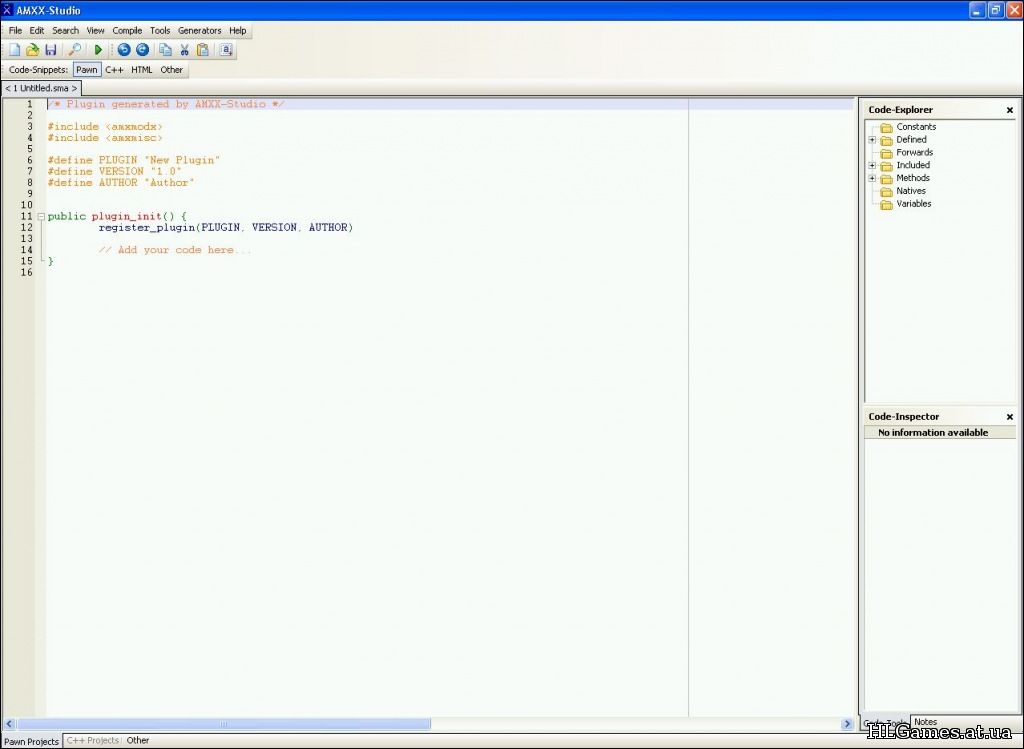Open the Tools menu
1024x749 pixels.
coord(160,30)
